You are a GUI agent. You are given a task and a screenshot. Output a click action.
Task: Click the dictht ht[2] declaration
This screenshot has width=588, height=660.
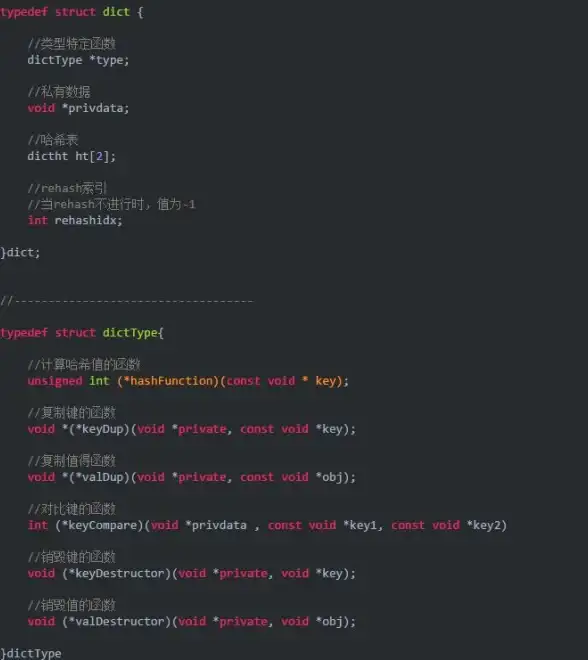[x=72, y=157]
